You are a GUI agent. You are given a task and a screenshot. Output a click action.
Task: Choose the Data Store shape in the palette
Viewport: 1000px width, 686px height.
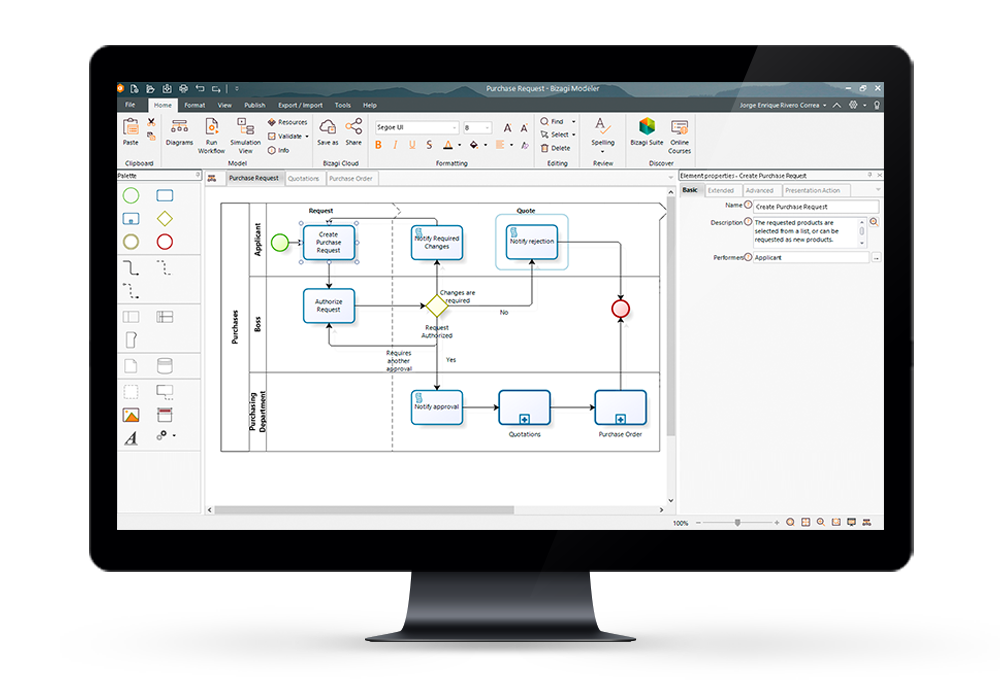(x=165, y=365)
